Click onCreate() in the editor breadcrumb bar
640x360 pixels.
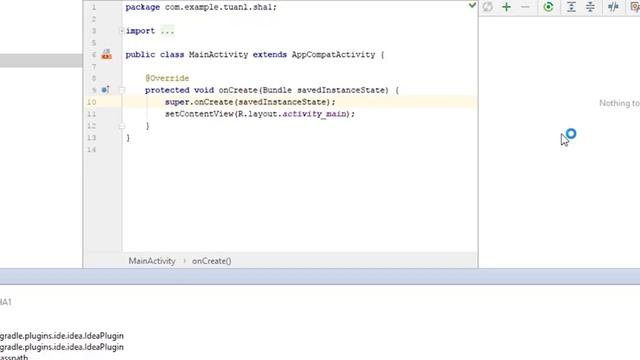click(x=211, y=261)
